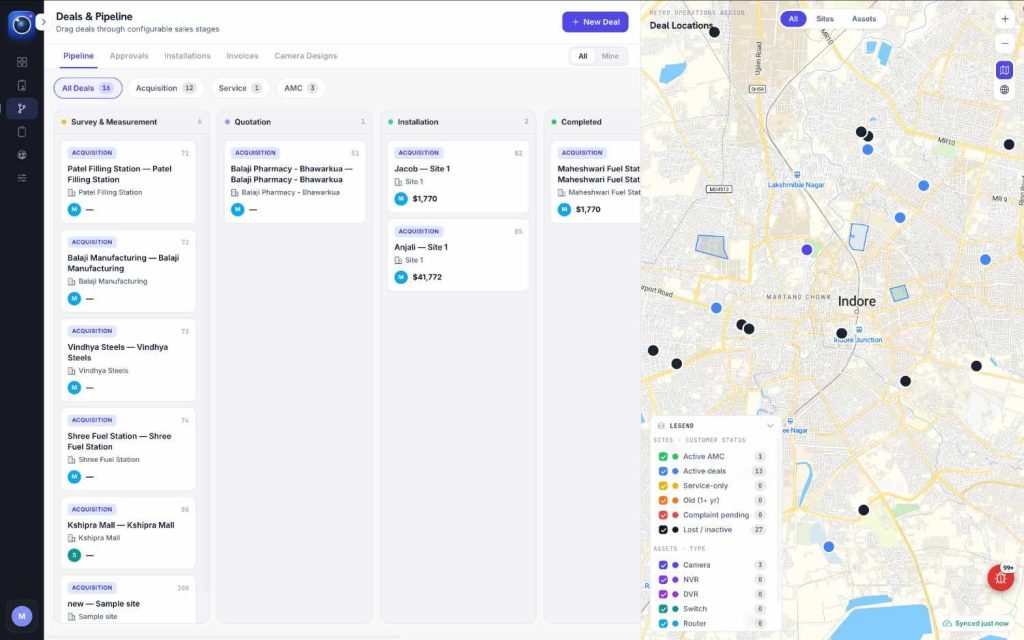Click the building icon under Balaji Manufacturing
The image size is (1024, 640).
71,281
